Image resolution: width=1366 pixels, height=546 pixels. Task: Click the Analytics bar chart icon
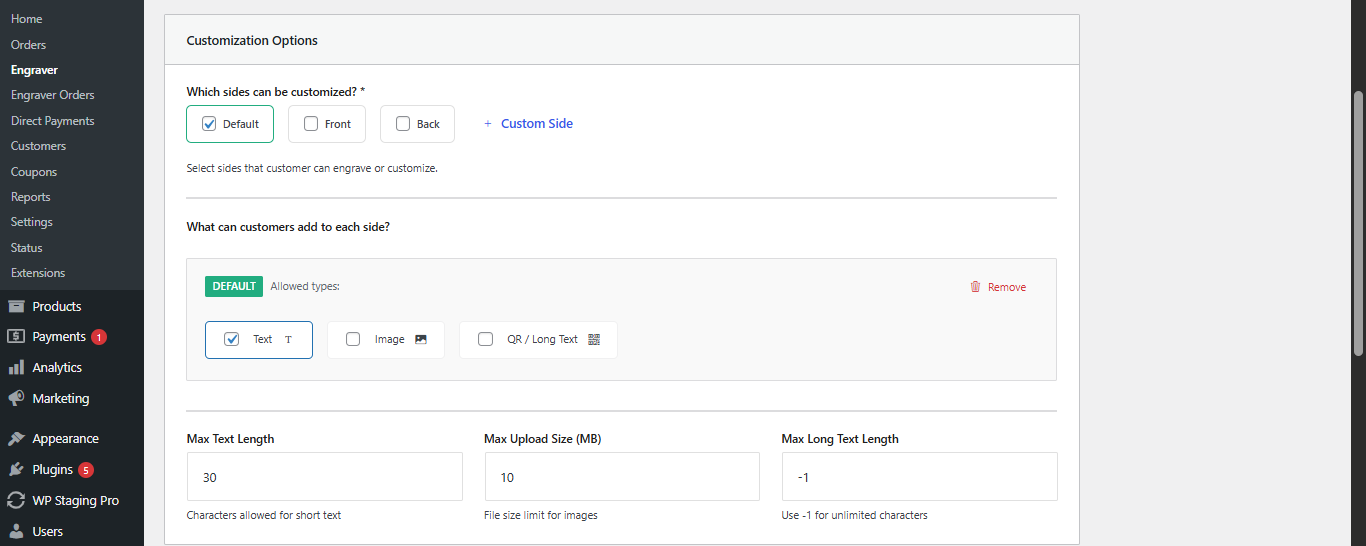pos(16,368)
